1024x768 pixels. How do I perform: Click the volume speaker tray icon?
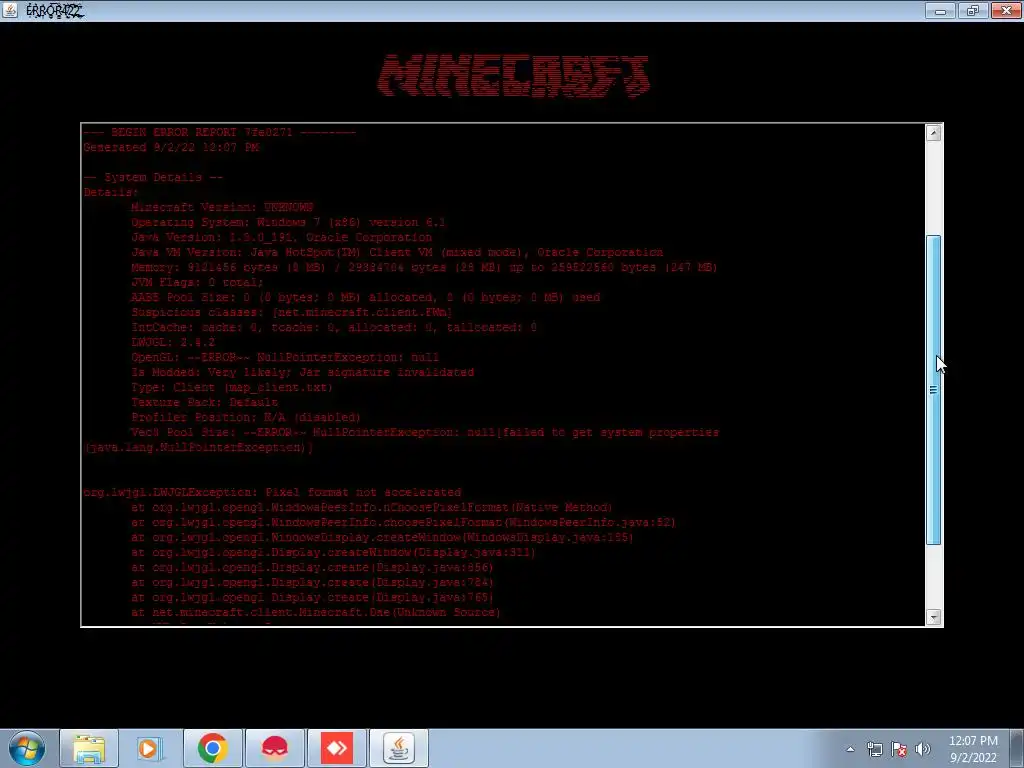click(922, 749)
